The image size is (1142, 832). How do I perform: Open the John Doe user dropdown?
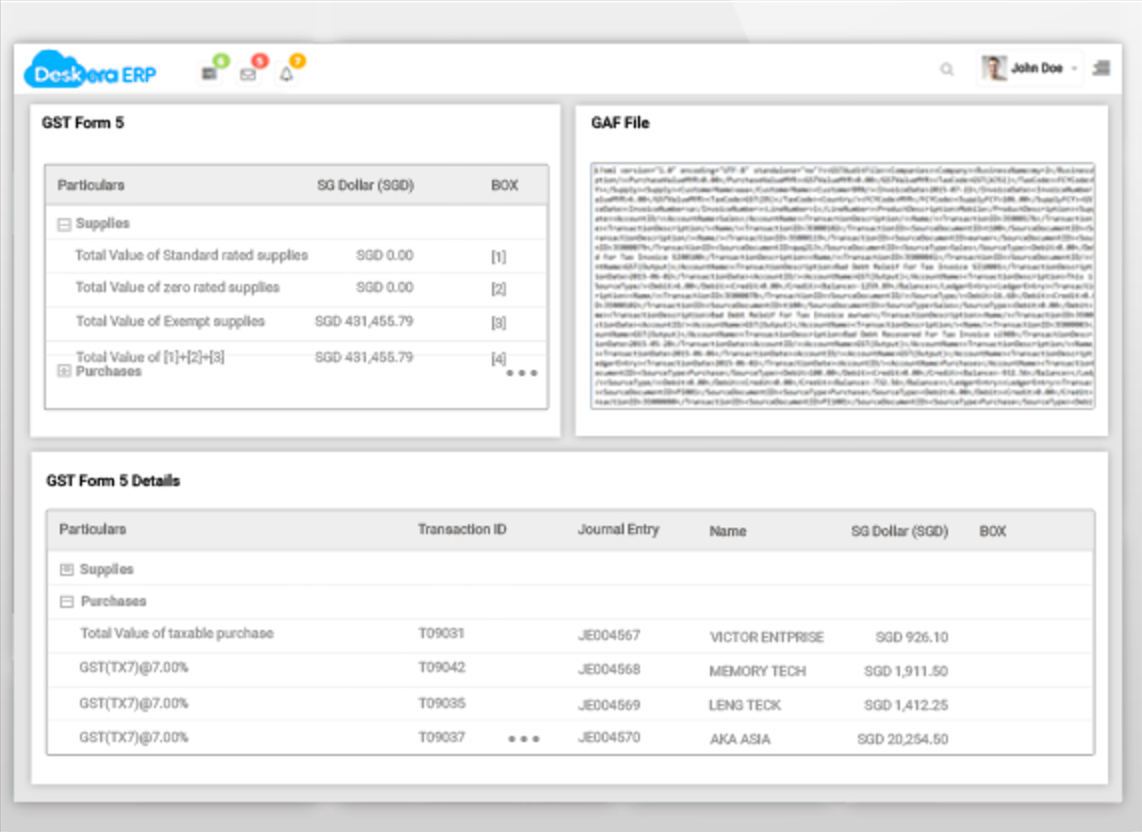click(1029, 68)
